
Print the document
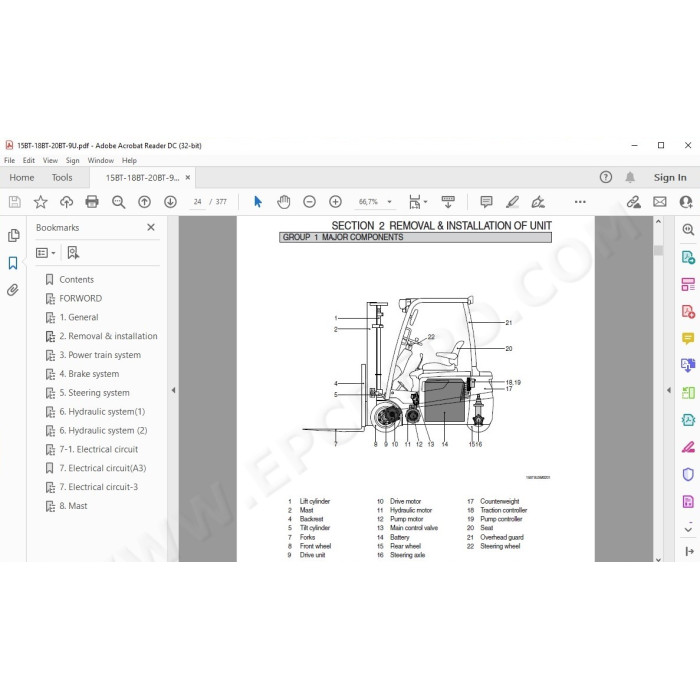pyautogui.click(x=92, y=202)
